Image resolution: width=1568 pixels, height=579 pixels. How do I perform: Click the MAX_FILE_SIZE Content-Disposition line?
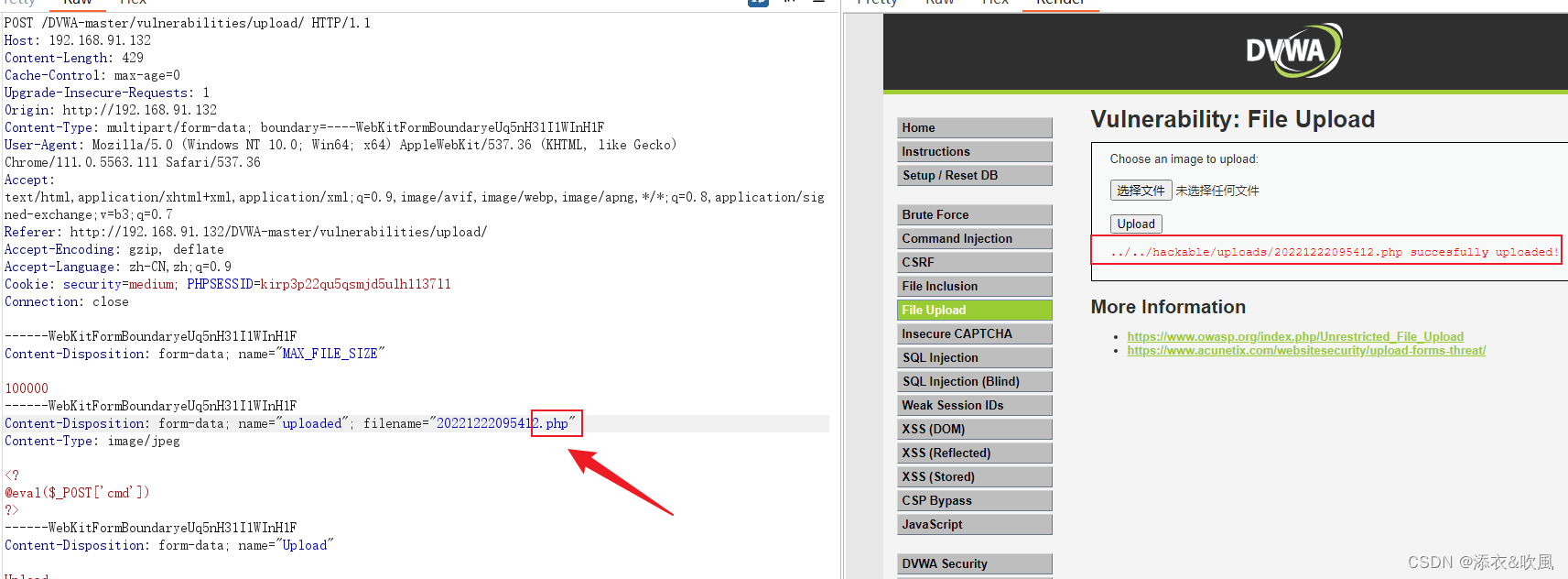(x=195, y=354)
